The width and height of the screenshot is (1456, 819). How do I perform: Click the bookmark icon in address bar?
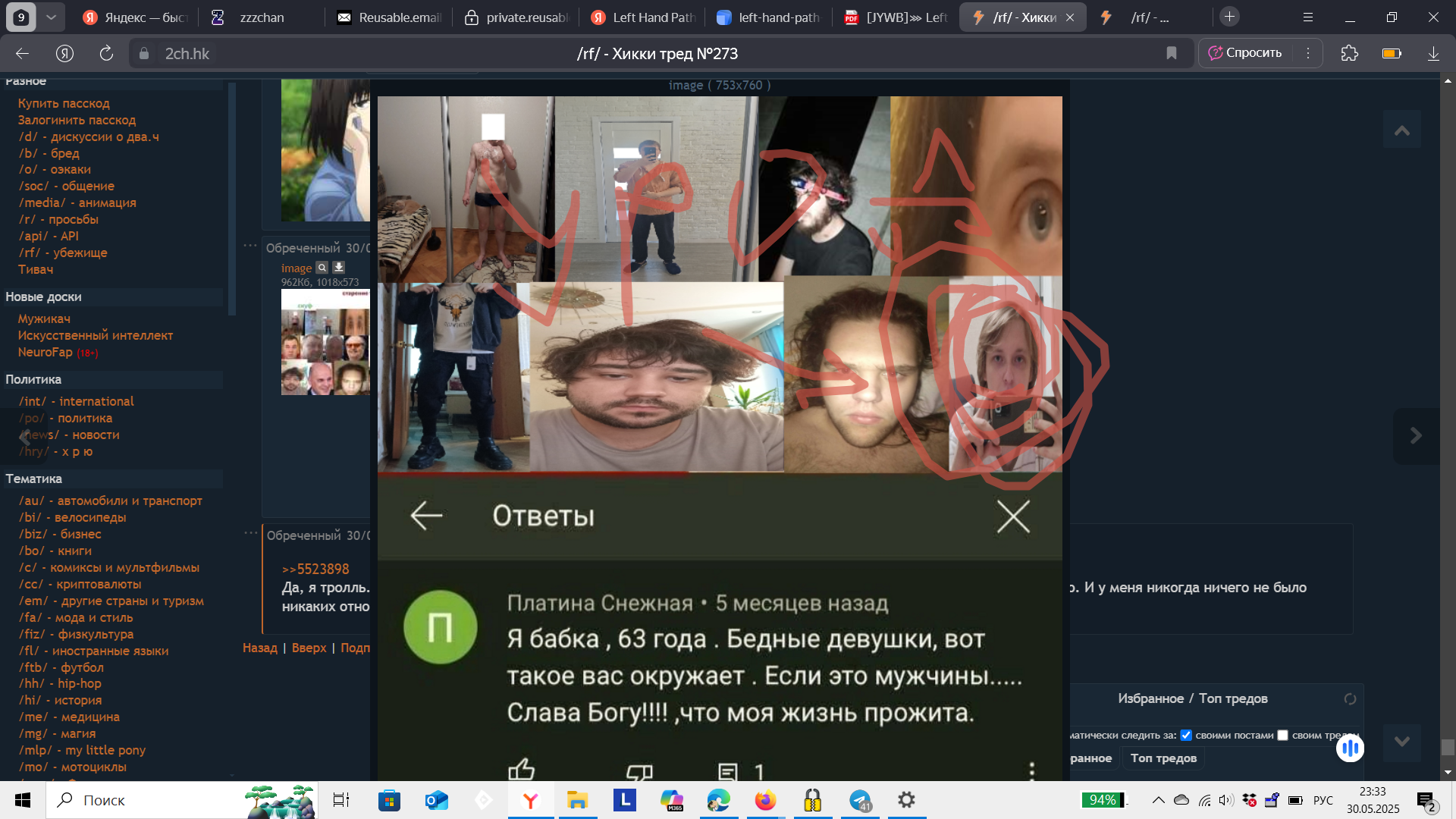point(1171,53)
